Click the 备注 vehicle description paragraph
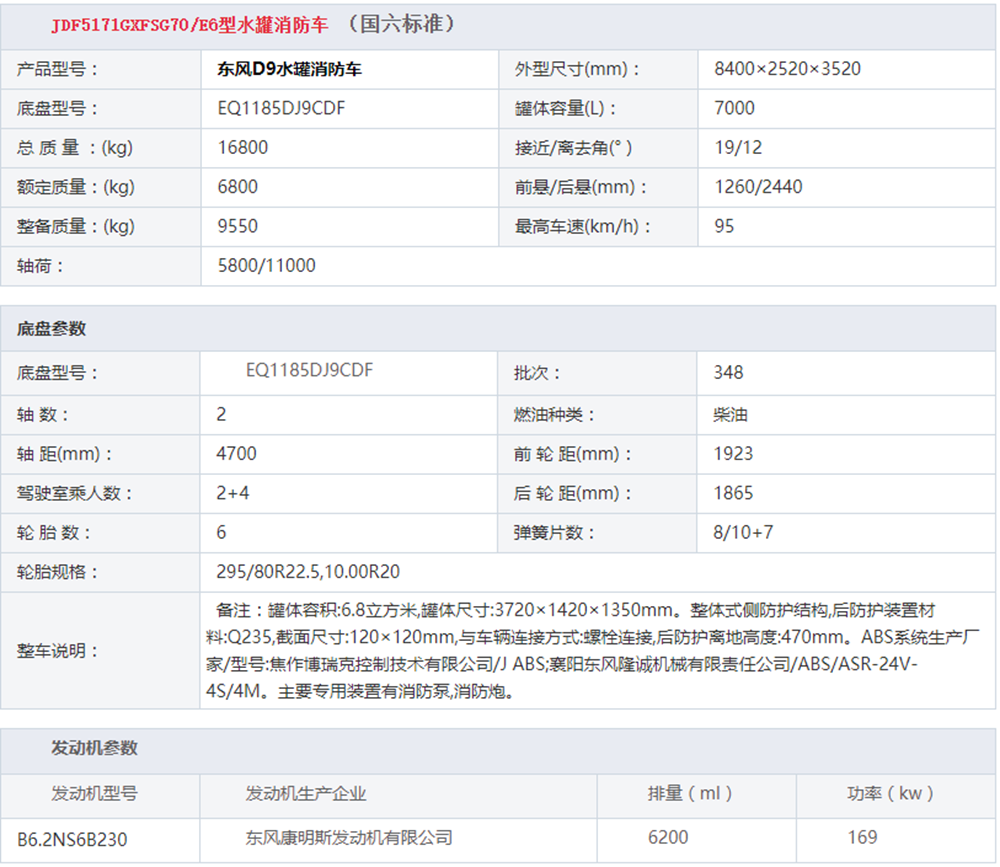 click(x=592, y=651)
